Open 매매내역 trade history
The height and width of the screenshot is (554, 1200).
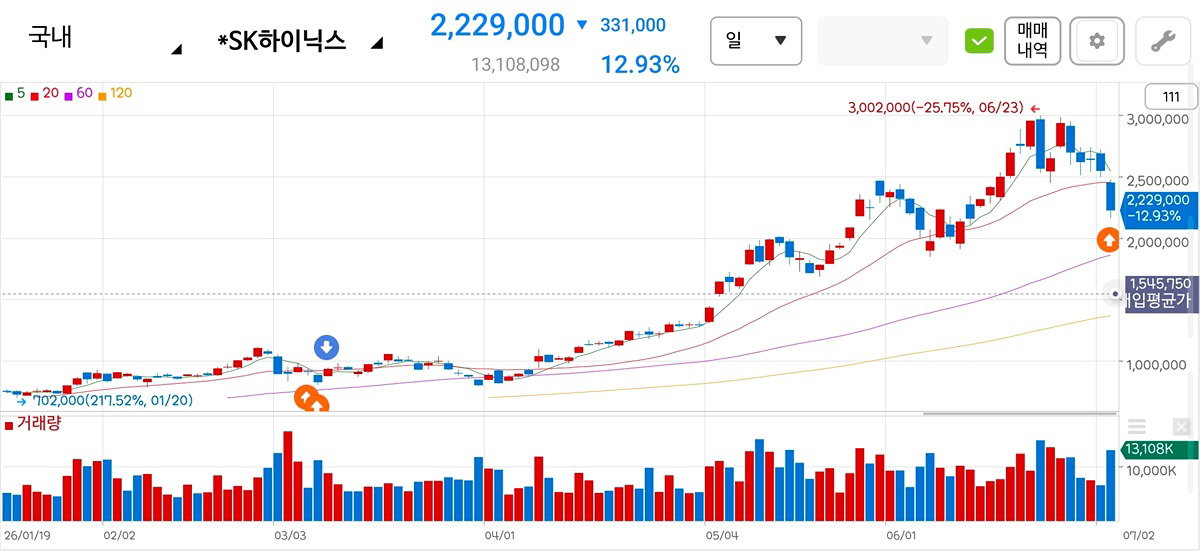point(1031,41)
